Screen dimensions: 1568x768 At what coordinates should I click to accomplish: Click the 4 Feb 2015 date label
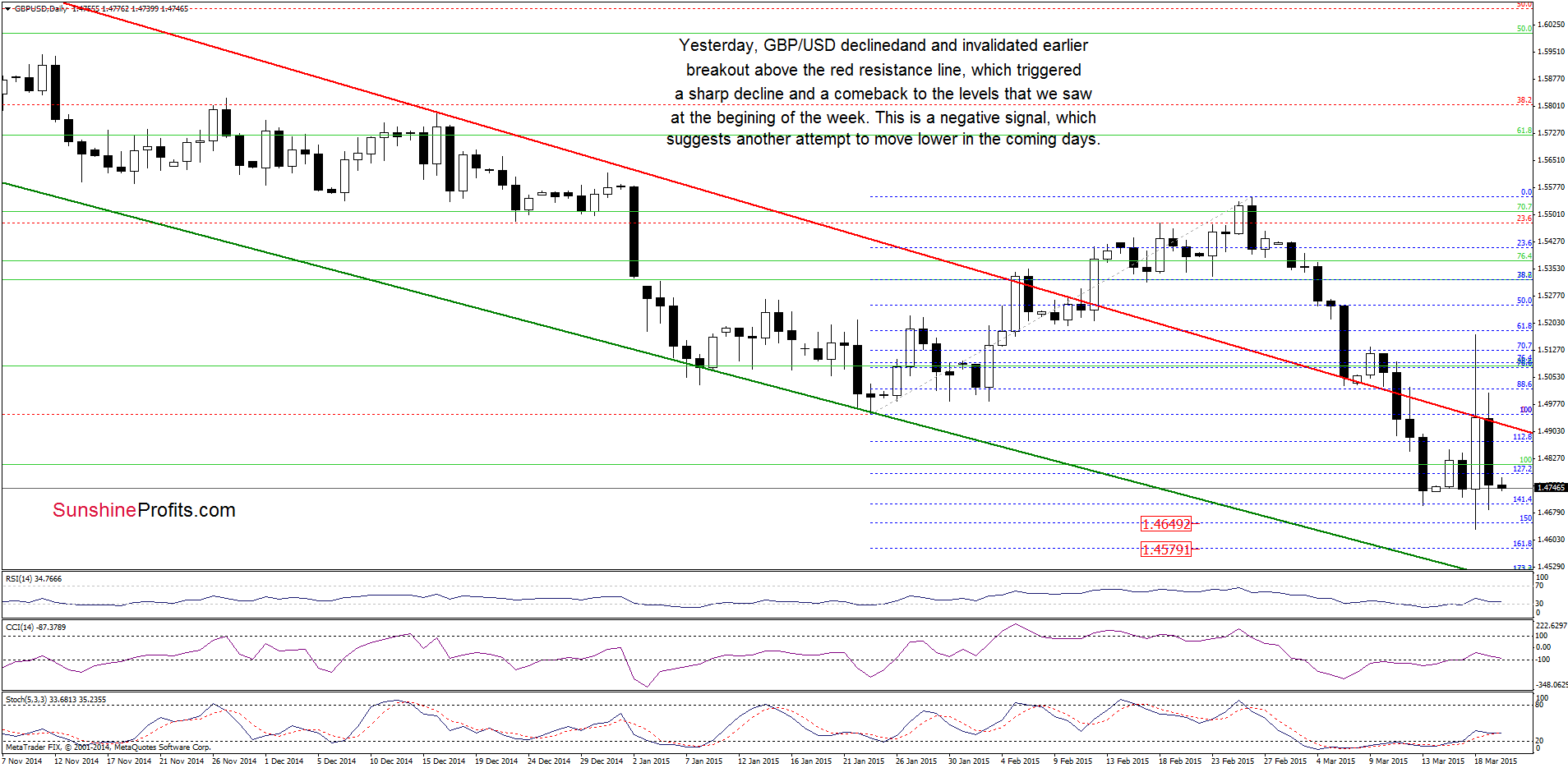pyautogui.click(x=1020, y=761)
